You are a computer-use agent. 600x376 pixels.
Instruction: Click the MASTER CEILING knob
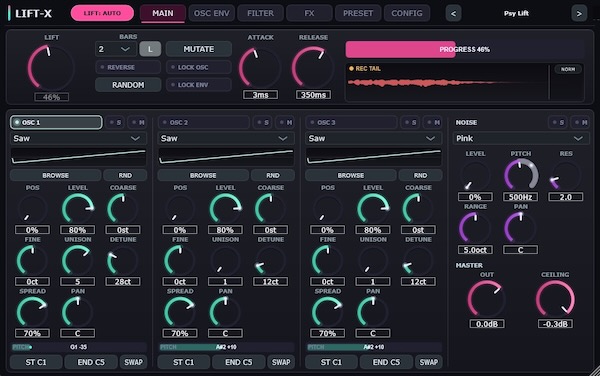[555, 299]
